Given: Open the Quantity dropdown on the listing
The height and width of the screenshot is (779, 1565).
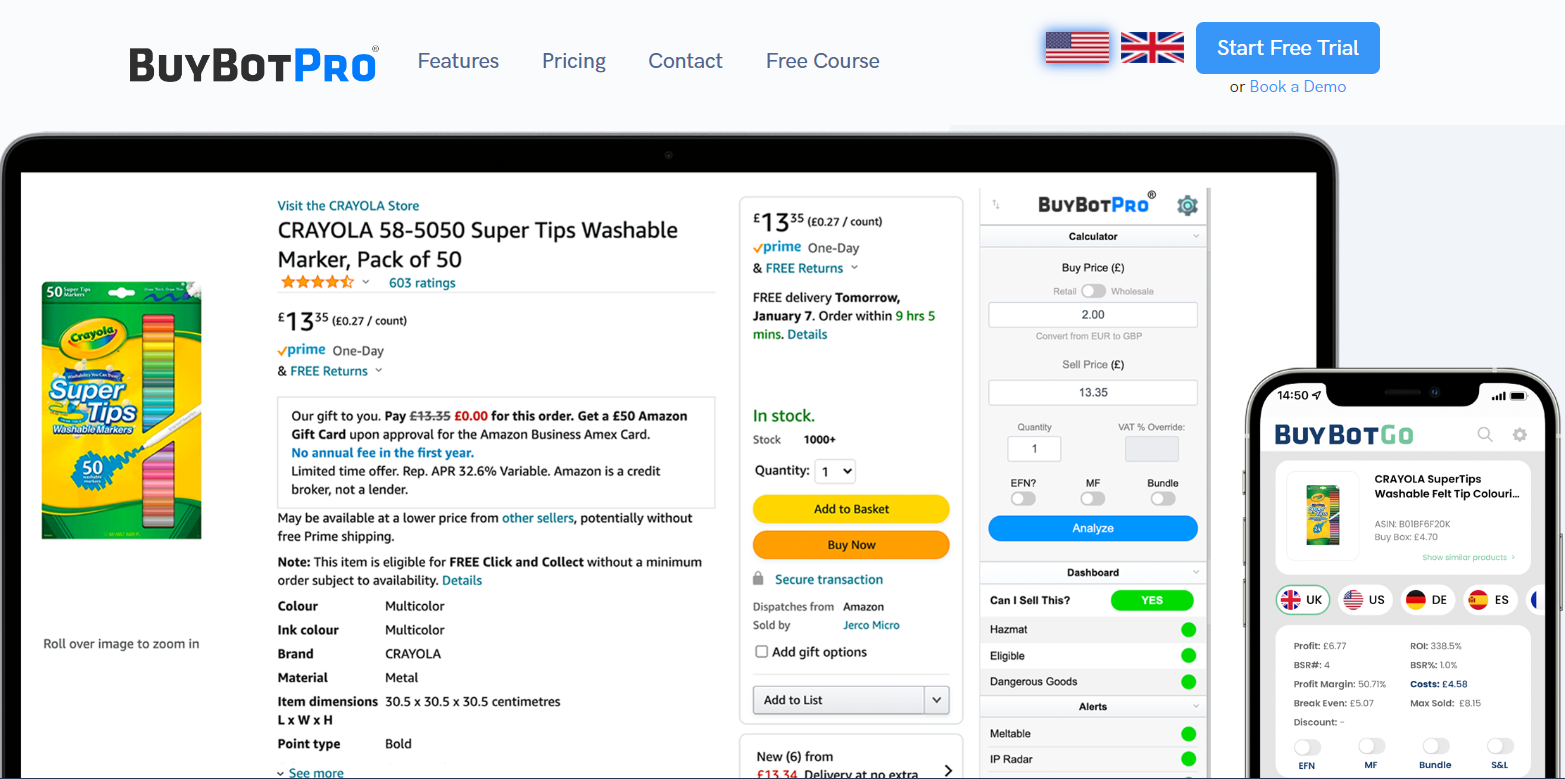Looking at the screenshot, I should point(835,471).
